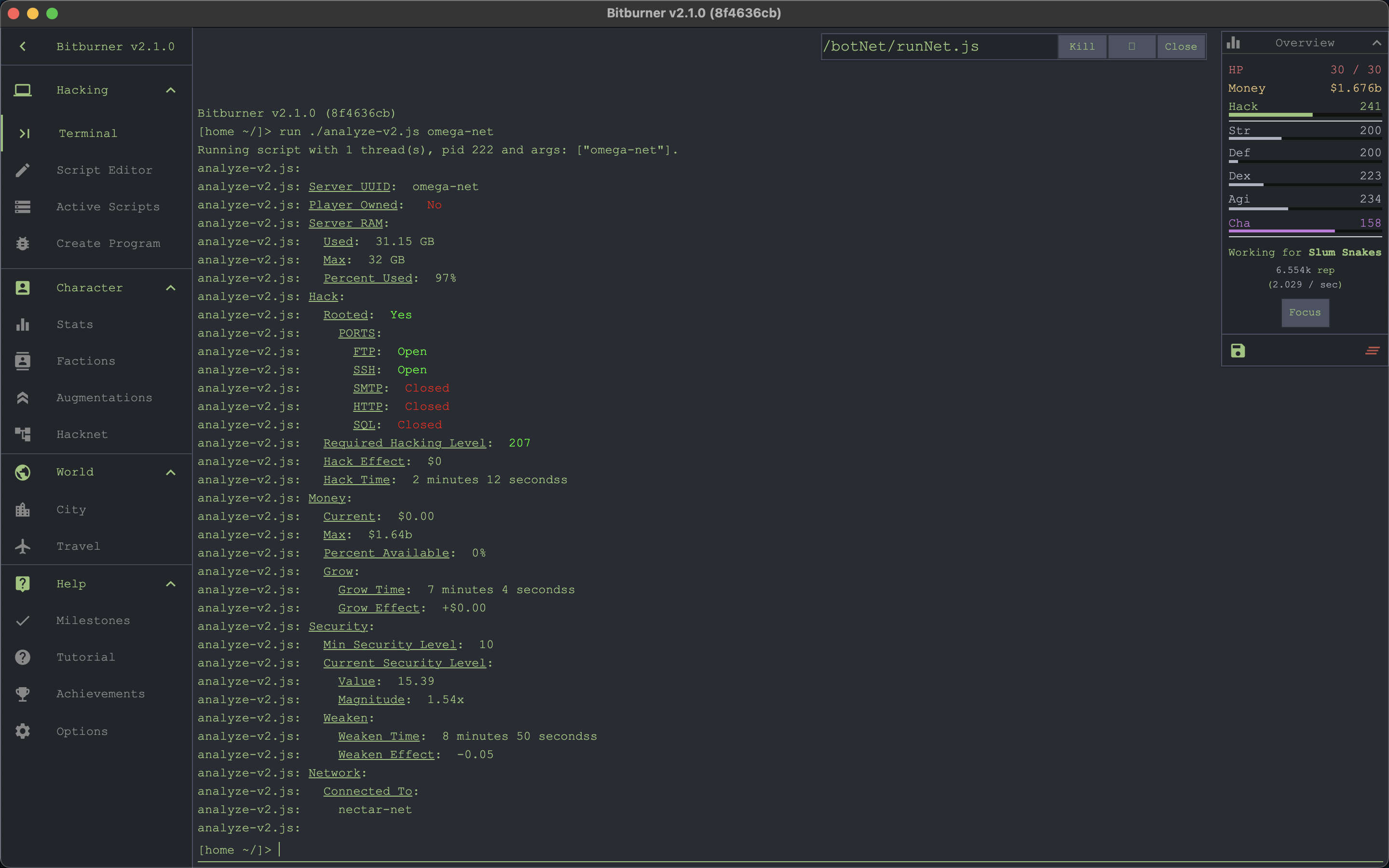Collapse the Hacking section
Screen dimensions: 1389x868
point(170,90)
